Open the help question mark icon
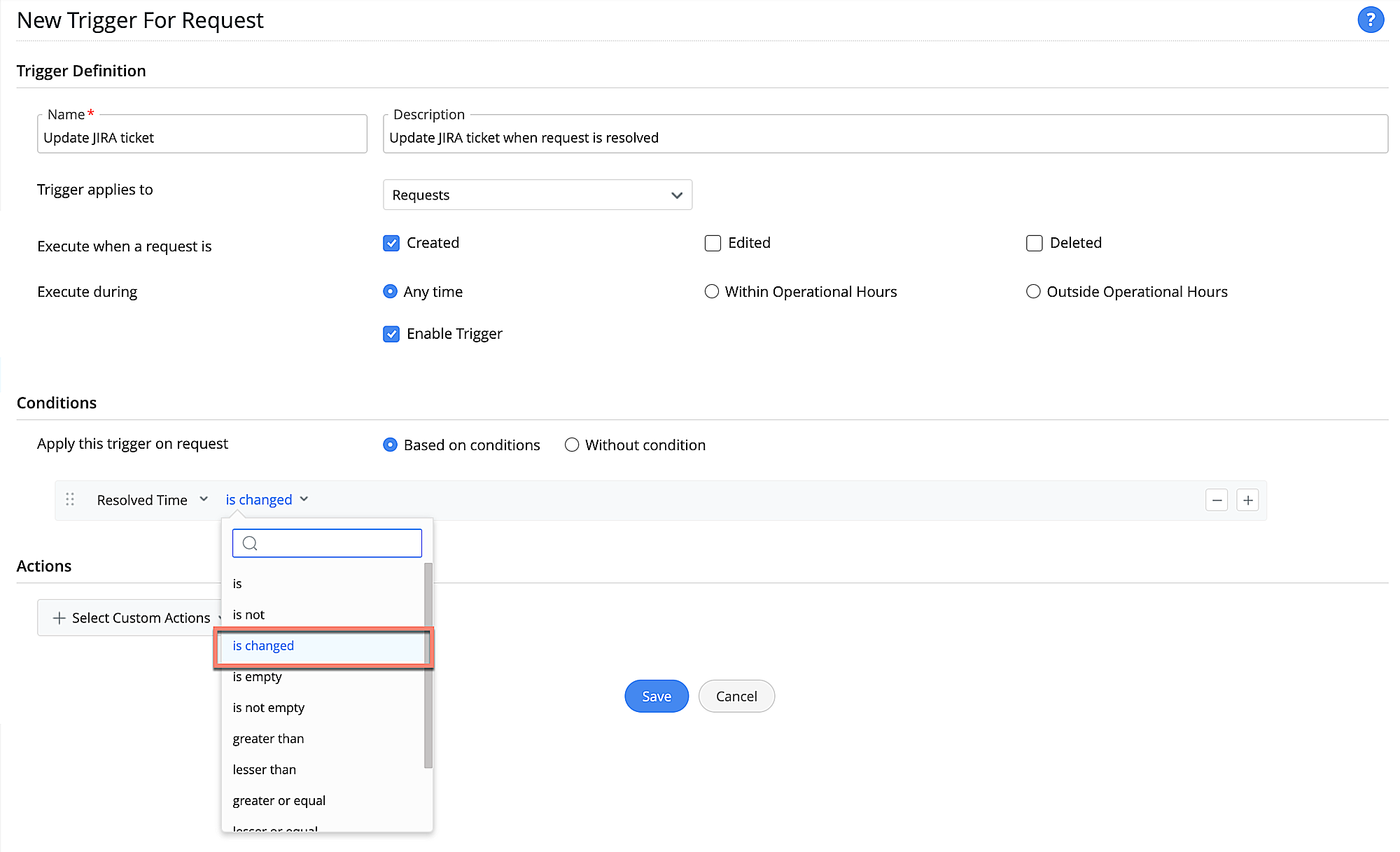This screenshot has width=1400, height=852. click(x=1370, y=20)
